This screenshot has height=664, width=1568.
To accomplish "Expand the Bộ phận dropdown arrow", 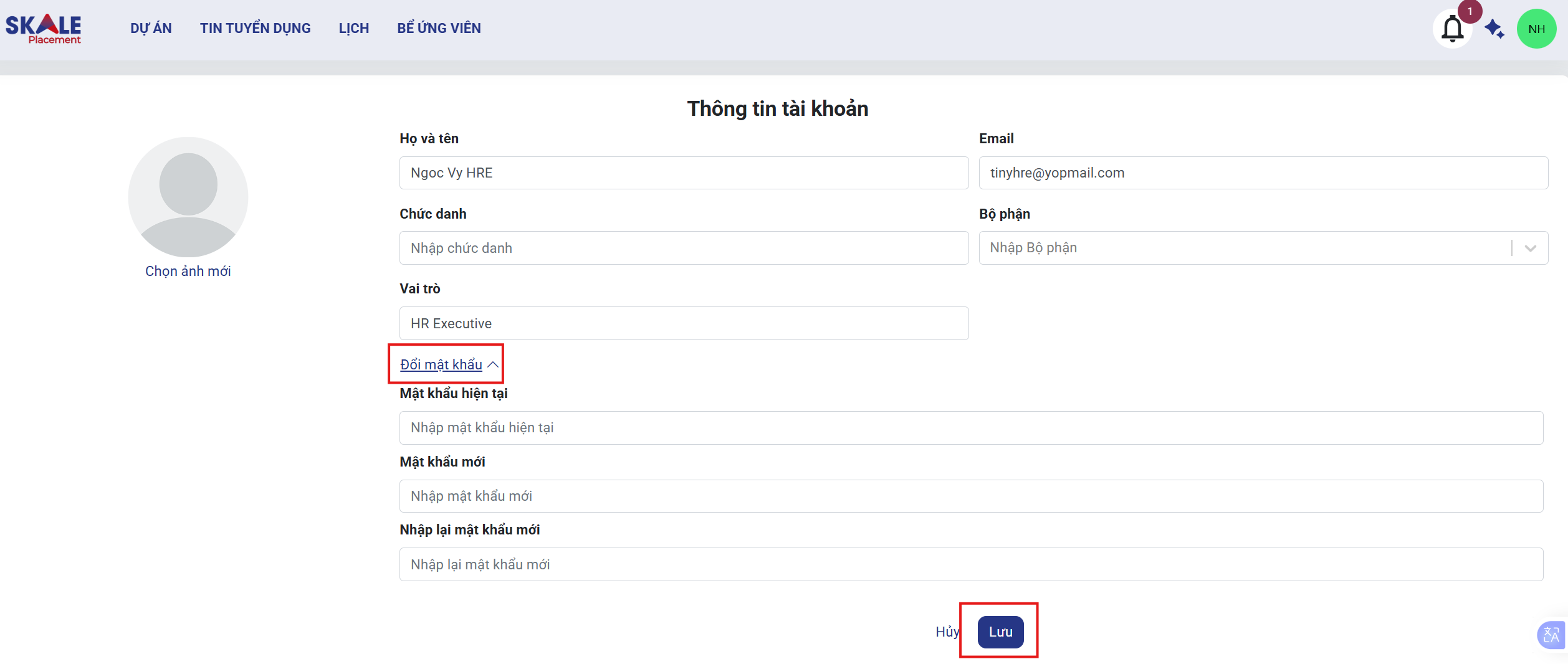I will pyautogui.click(x=1530, y=248).
